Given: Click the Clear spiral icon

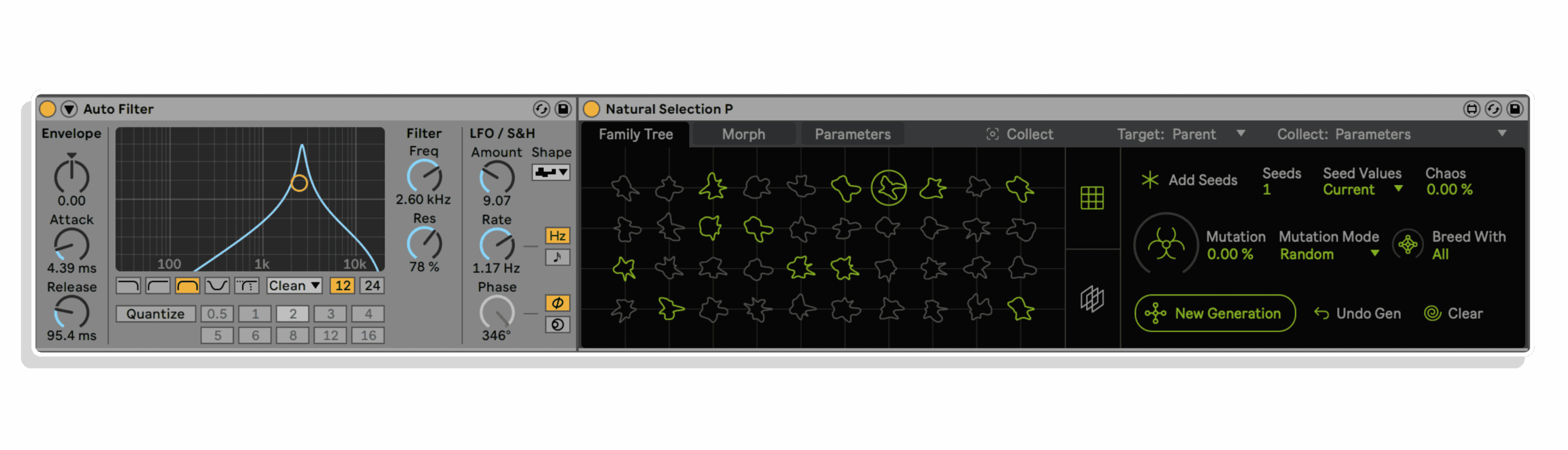Looking at the screenshot, I should pos(1433,313).
